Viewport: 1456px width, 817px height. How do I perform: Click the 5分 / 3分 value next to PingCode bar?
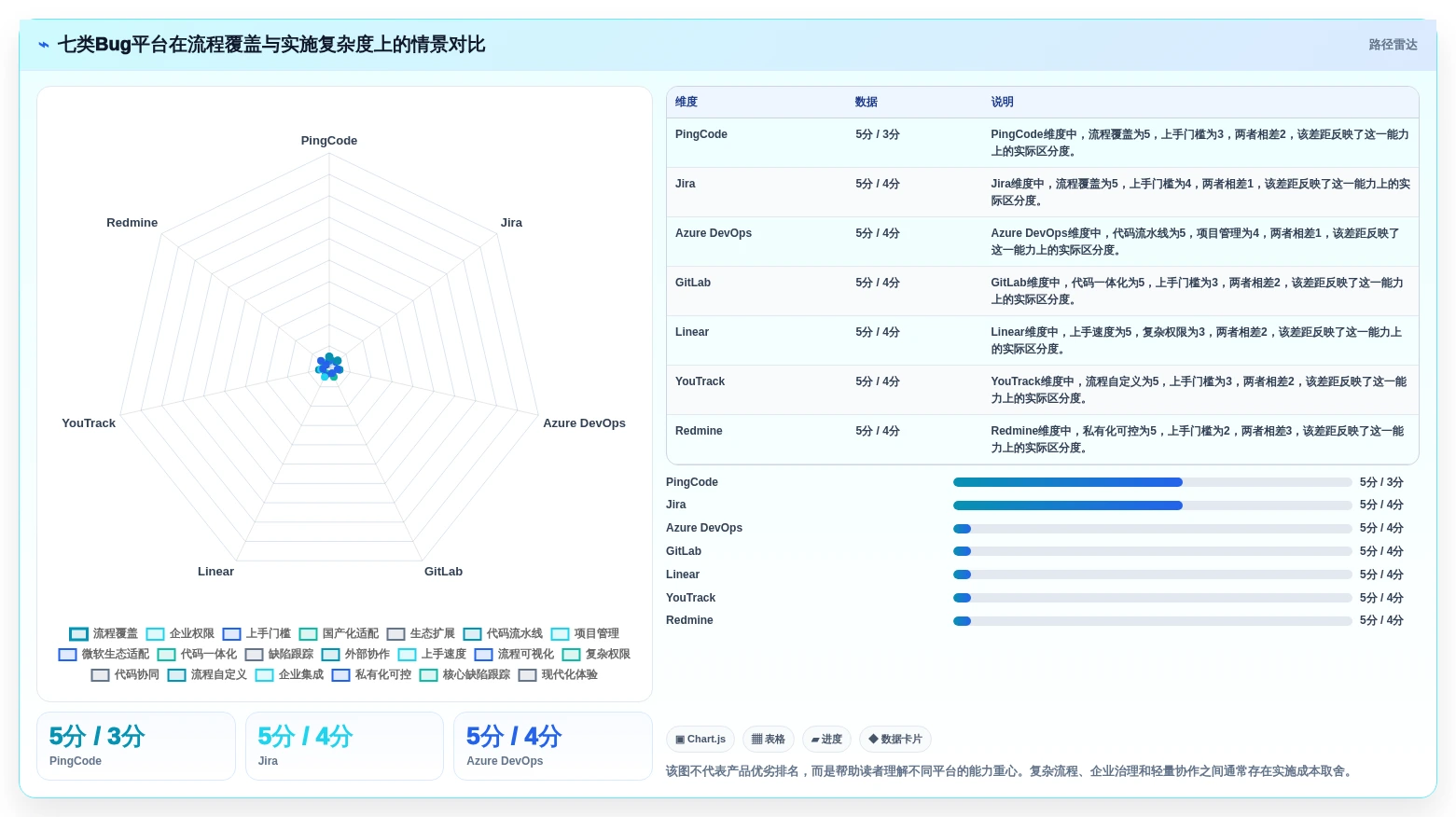1381,482
